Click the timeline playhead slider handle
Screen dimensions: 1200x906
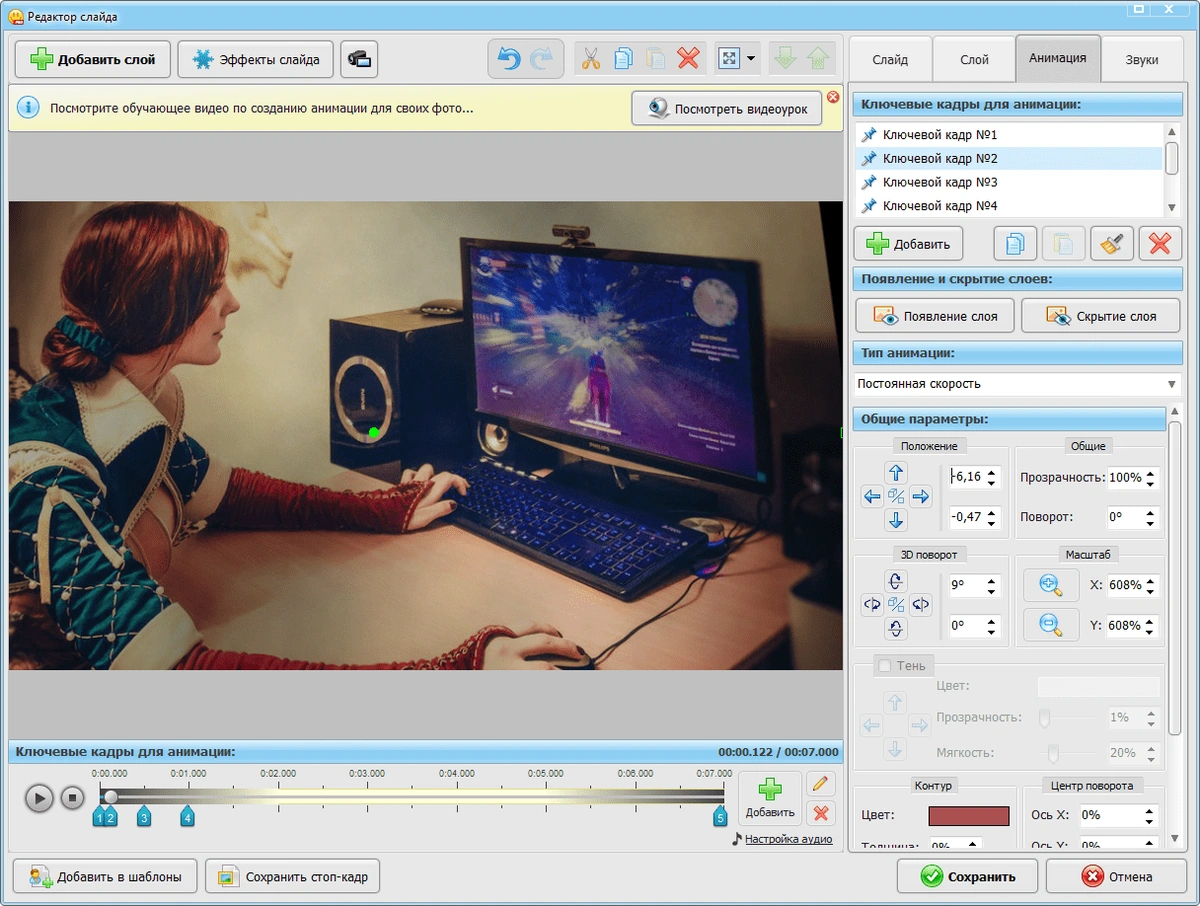coord(111,797)
